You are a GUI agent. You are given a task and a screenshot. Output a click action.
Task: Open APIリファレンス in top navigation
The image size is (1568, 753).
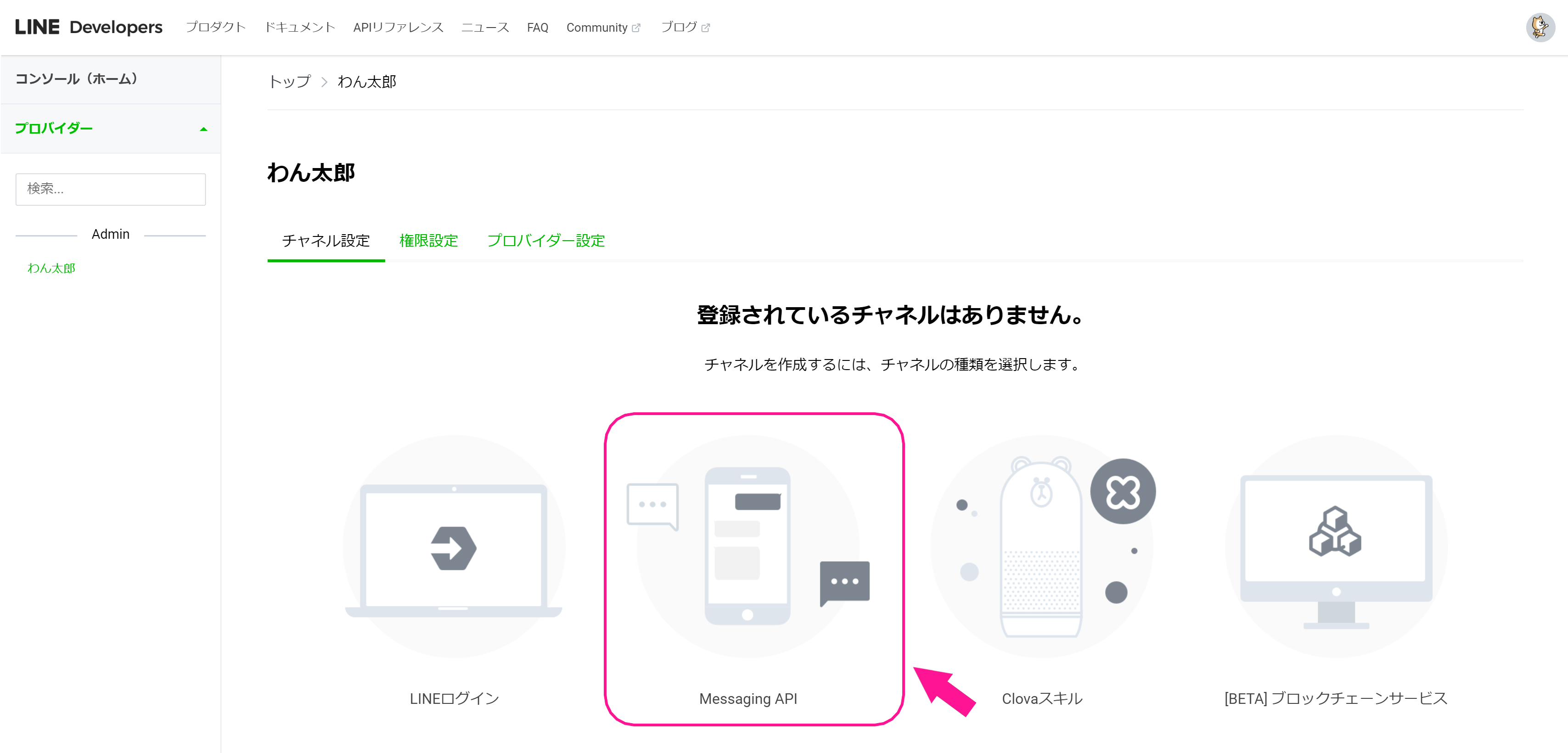[x=398, y=28]
